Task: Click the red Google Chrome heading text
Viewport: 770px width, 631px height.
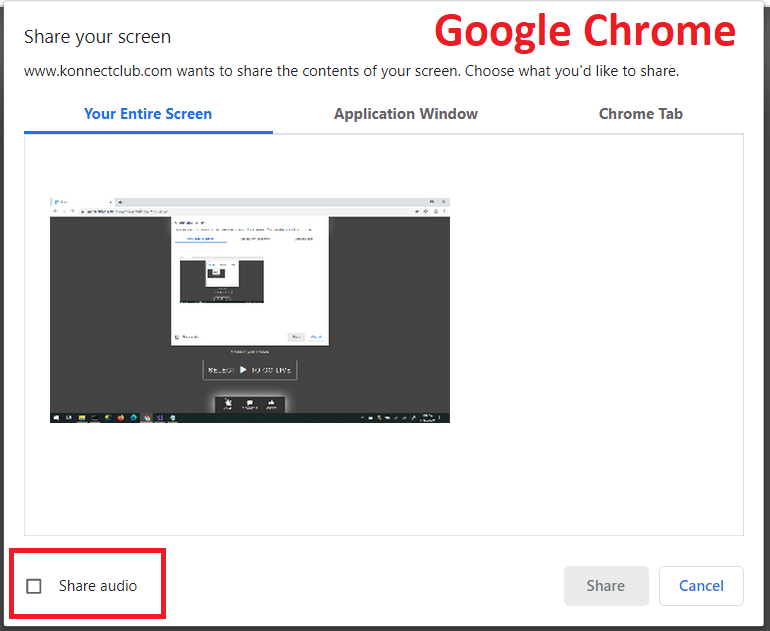Action: [x=585, y=32]
